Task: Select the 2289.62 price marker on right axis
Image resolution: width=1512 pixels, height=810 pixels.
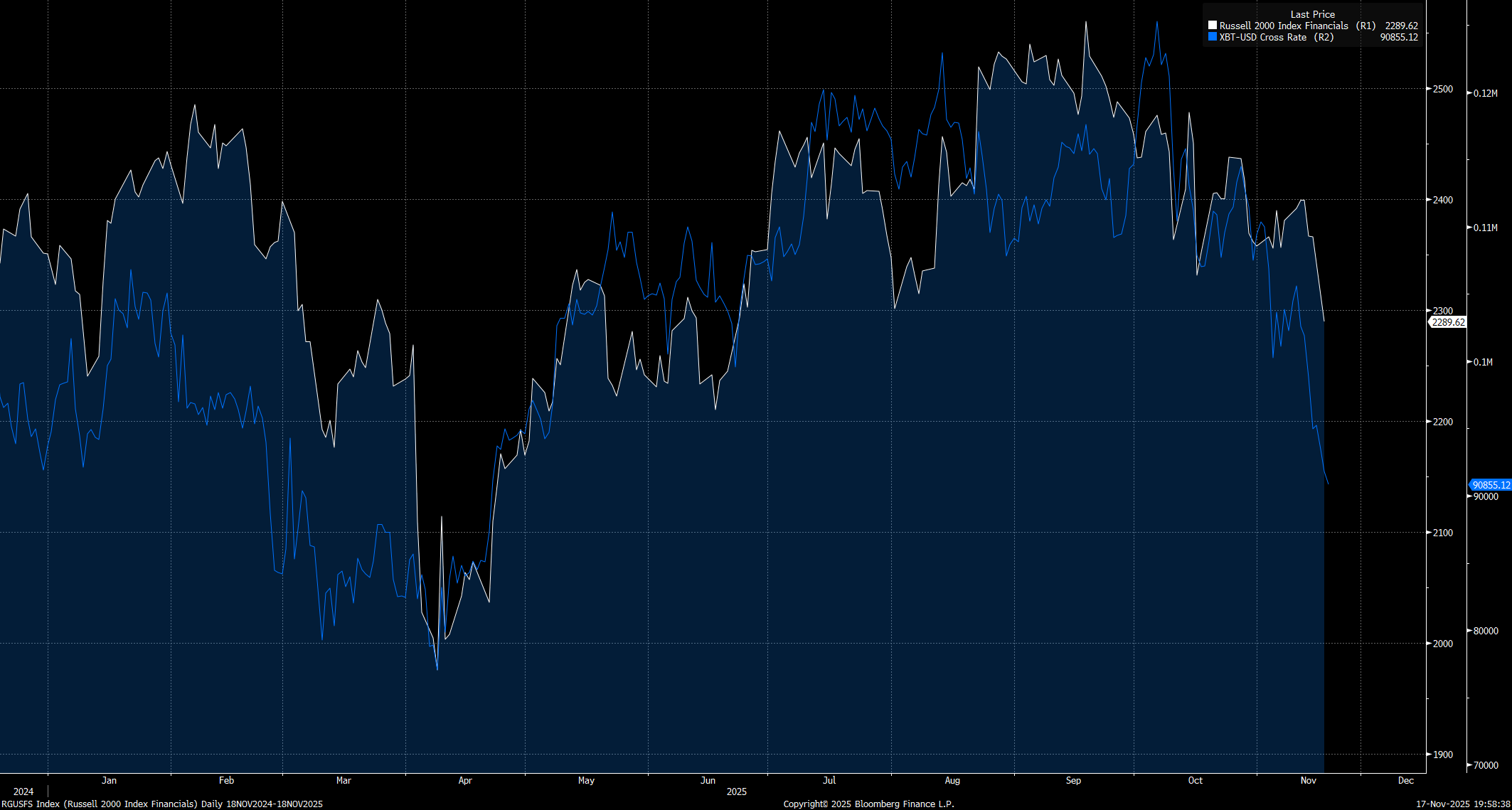Action: pos(1447,321)
